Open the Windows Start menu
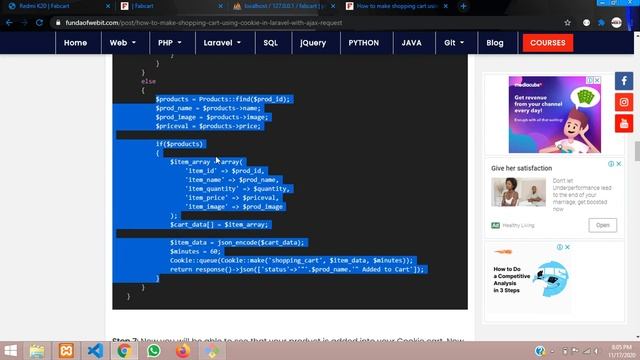The height and width of the screenshot is (360, 640). (x=10, y=351)
